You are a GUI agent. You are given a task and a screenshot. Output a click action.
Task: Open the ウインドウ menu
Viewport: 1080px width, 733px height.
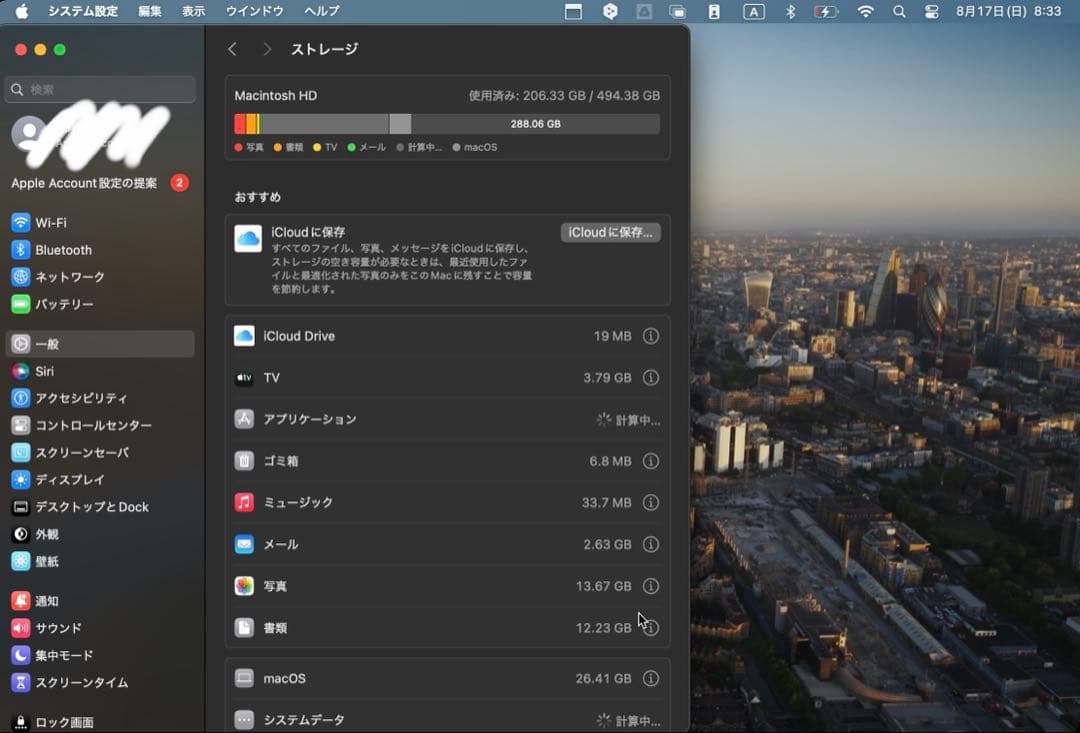tap(254, 11)
